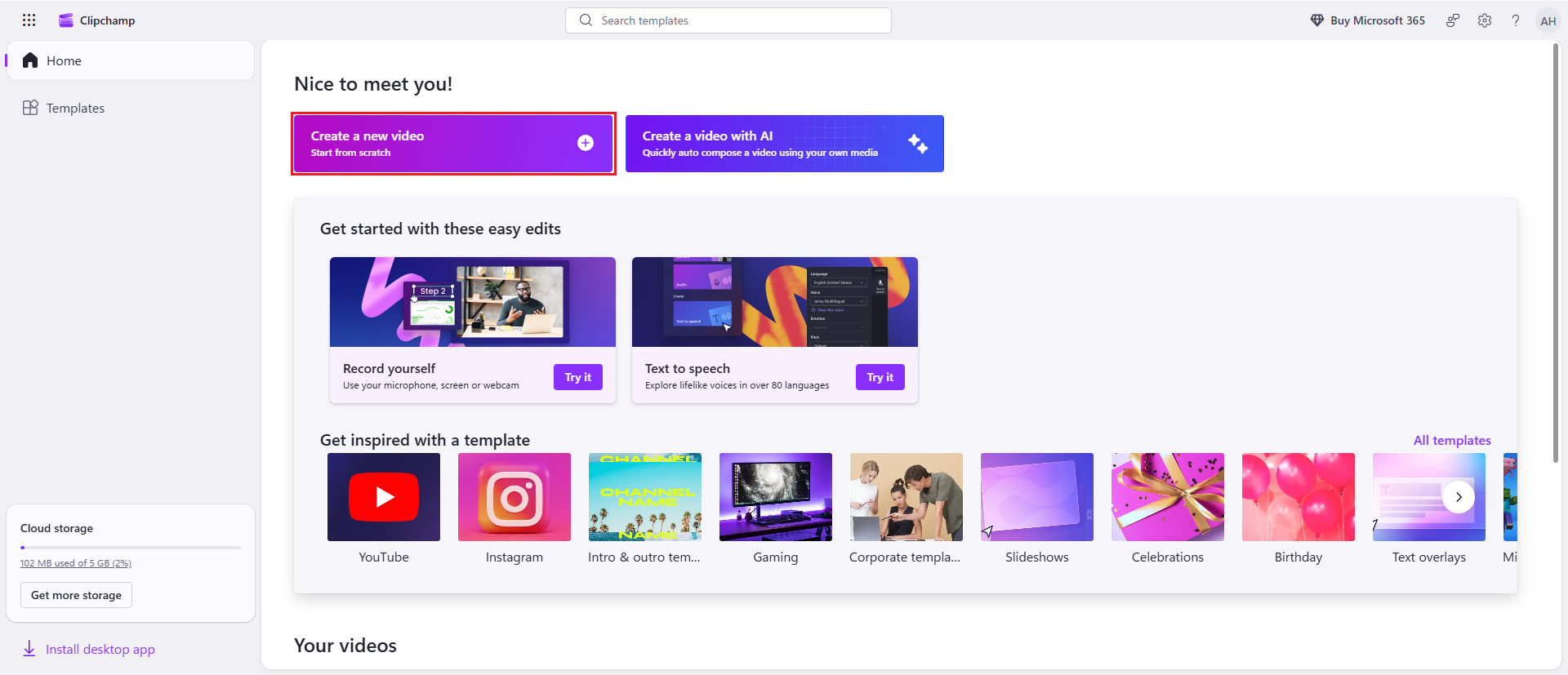This screenshot has height=675, width=1568.
Task: Click the Birthday label text
Action: (x=1298, y=557)
